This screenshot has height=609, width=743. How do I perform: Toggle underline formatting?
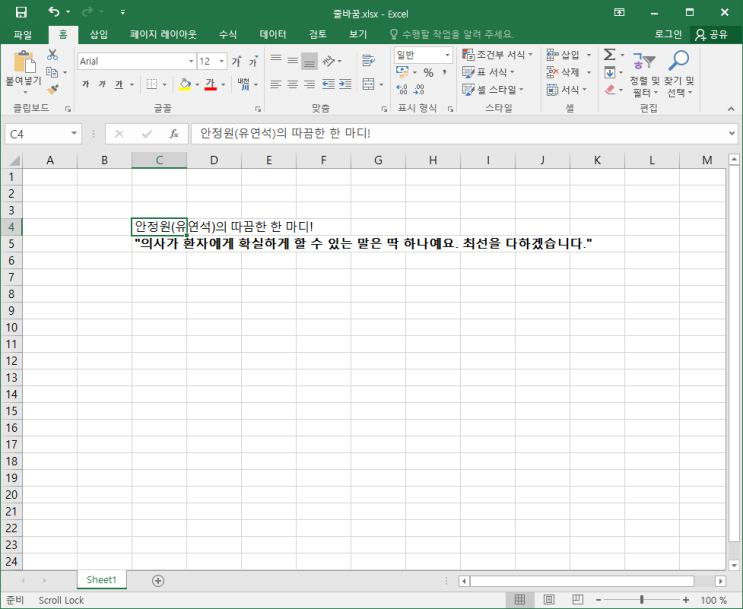coord(119,84)
